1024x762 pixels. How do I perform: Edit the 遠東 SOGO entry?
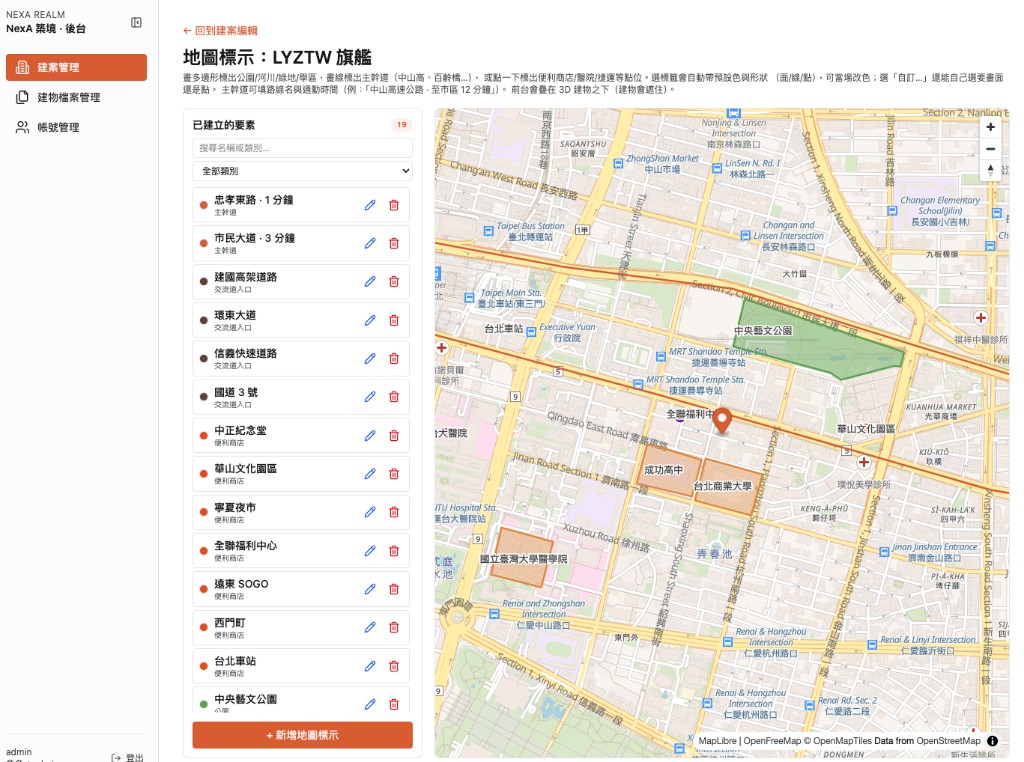click(370, 589)
